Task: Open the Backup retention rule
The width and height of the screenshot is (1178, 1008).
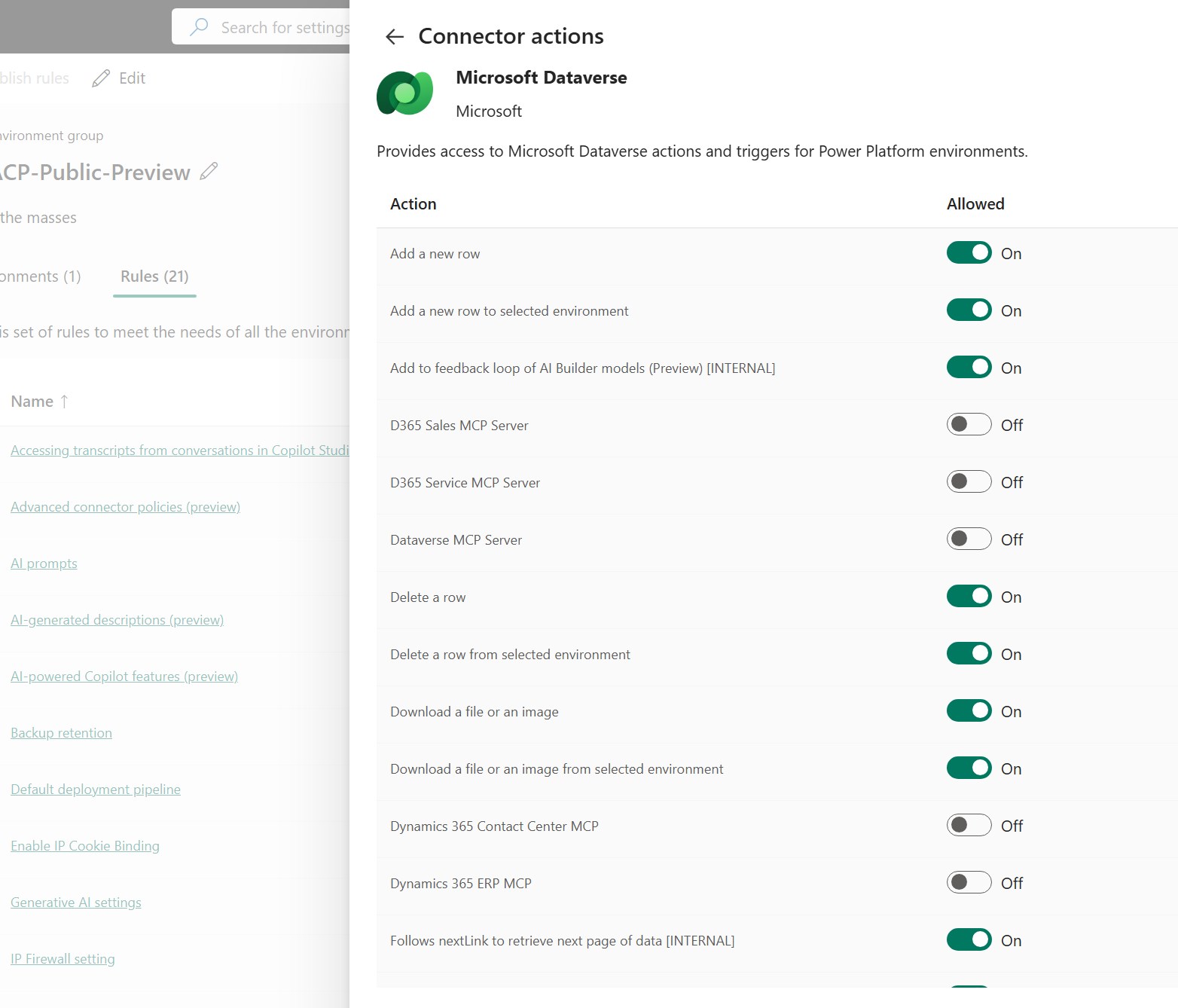Action: [x=61, y=732]
